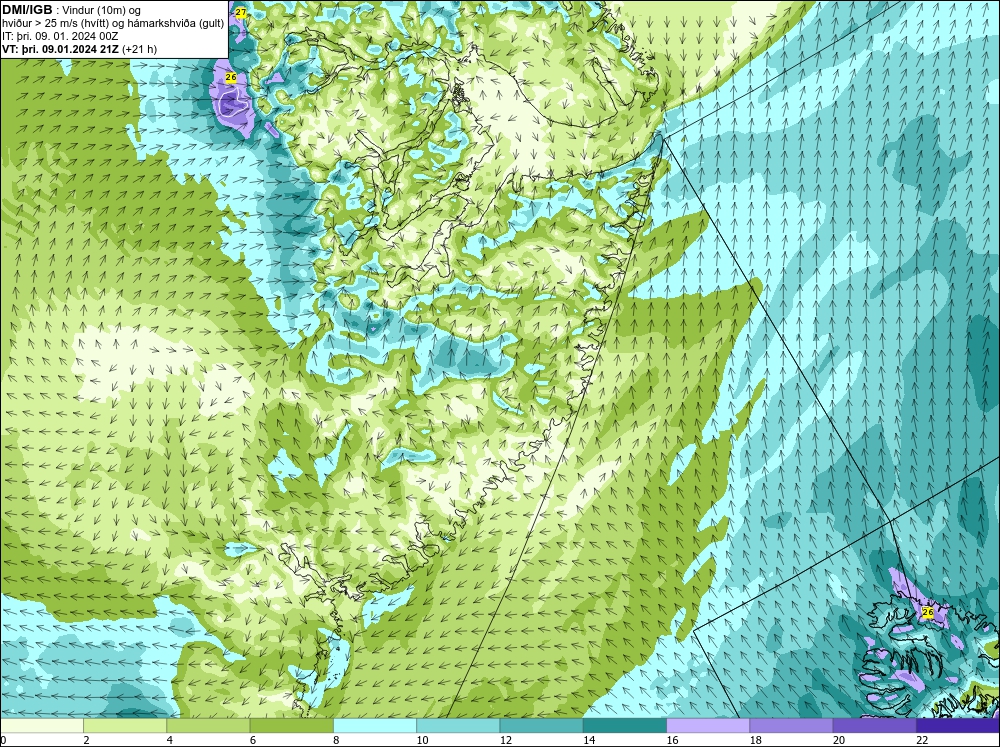Click the 8–10 m/s light cyan legend swatch
Viewport: 1000px width, 747px height.
375,726
